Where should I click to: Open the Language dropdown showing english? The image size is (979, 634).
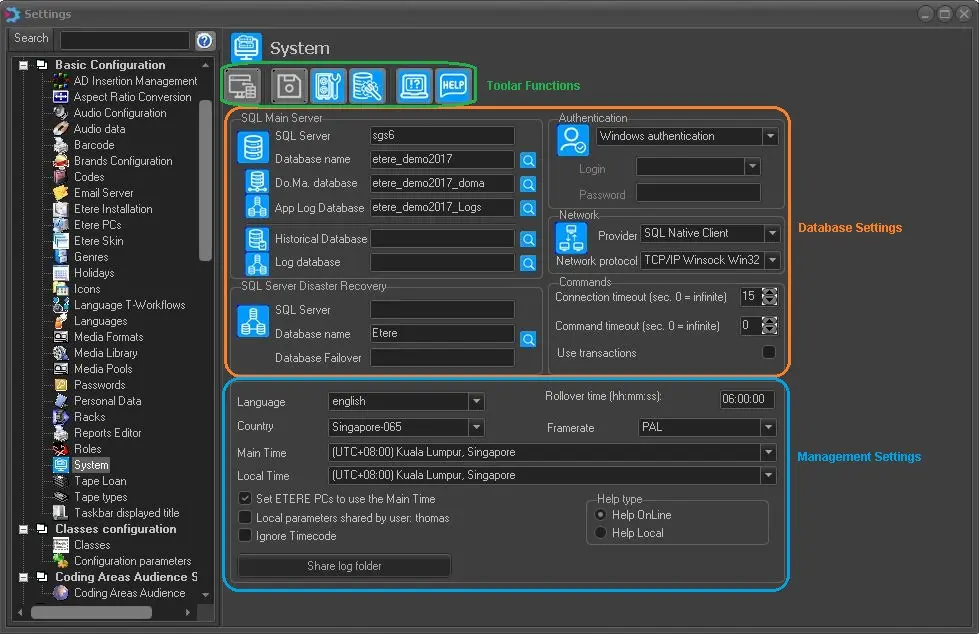(476, 402)
